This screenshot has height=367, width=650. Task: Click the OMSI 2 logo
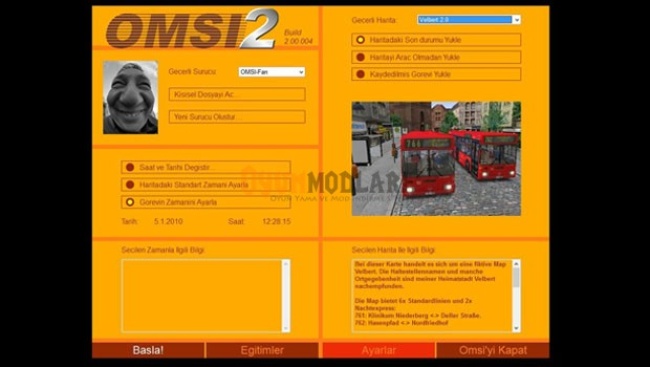pyautogui.click(x=192, y=29)
